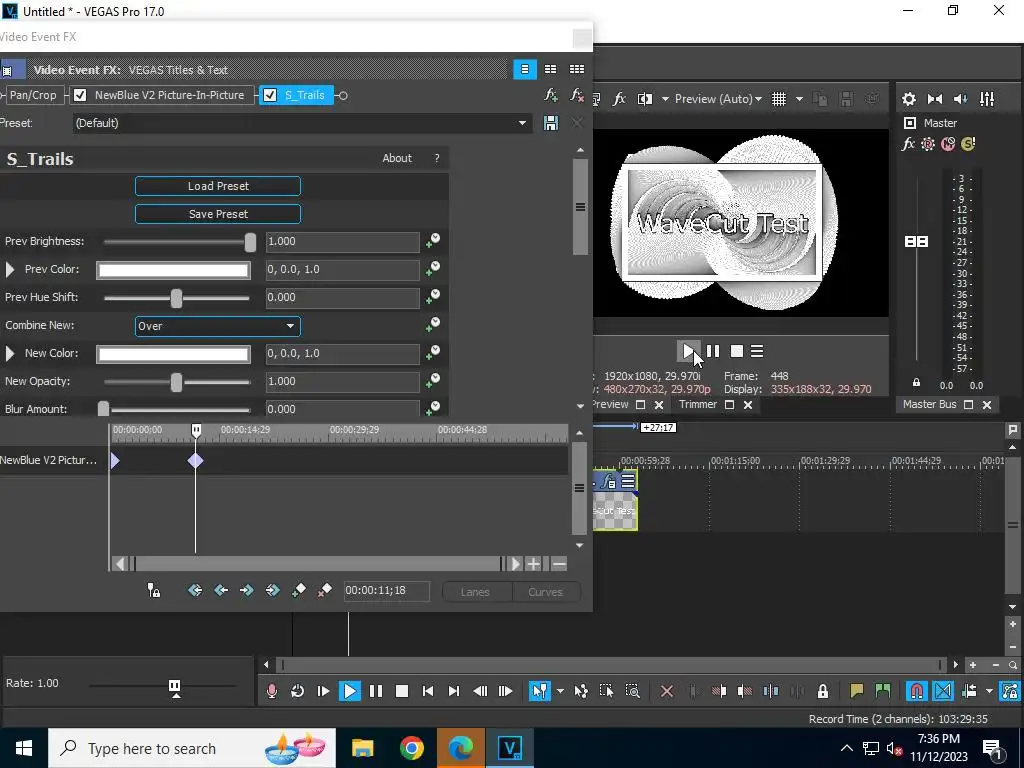Screen dimensions: 1024x768
Task: Open S_Trails help question mark
Action: point(437,158)
